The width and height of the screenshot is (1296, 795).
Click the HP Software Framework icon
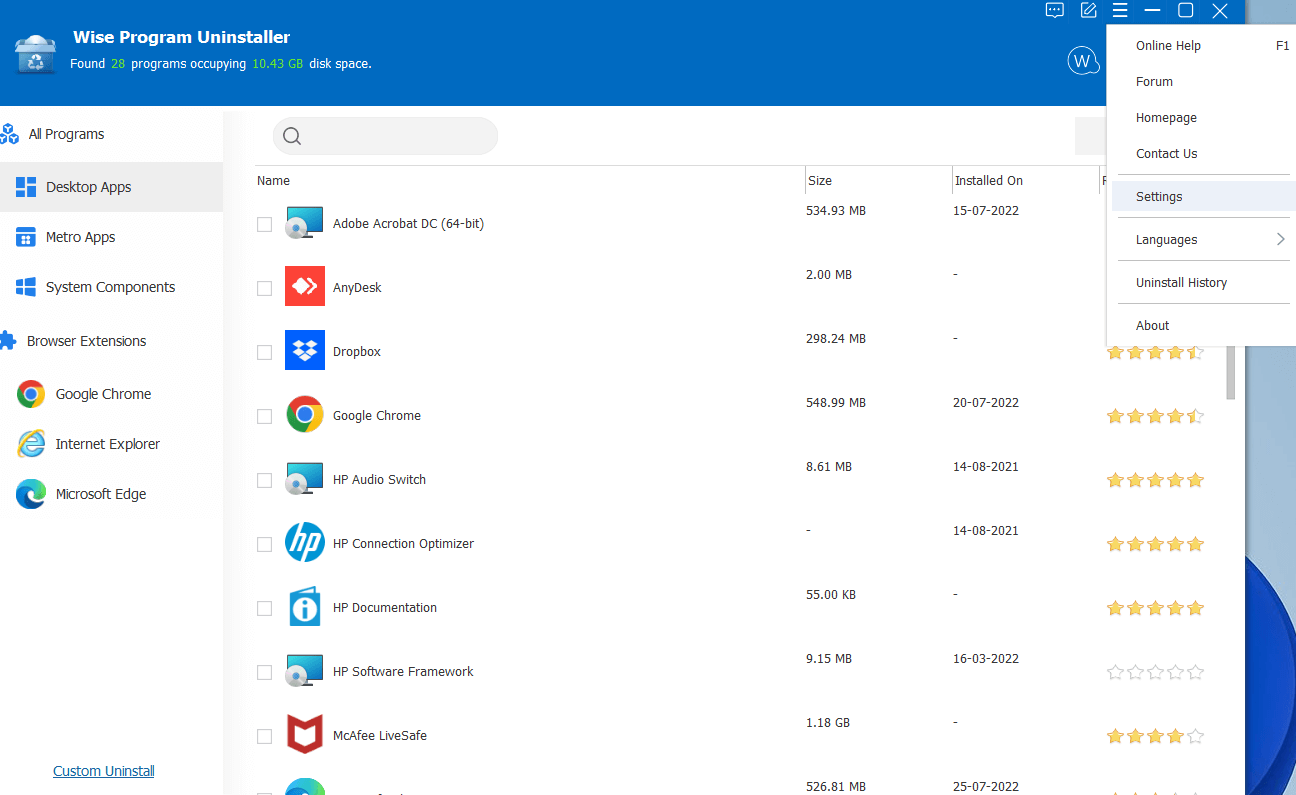tap(304, 671)
